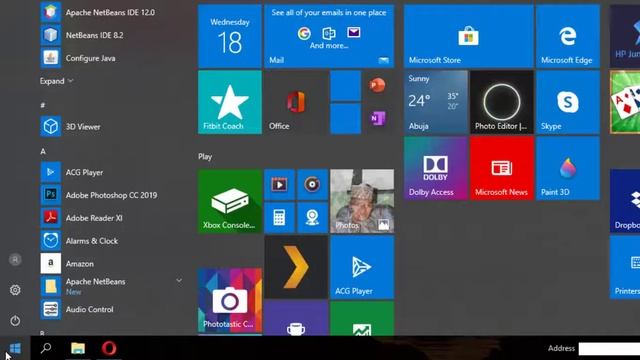Open Microsoft Store tile
Screen dimensions: 640x360
tap(469, 36)
